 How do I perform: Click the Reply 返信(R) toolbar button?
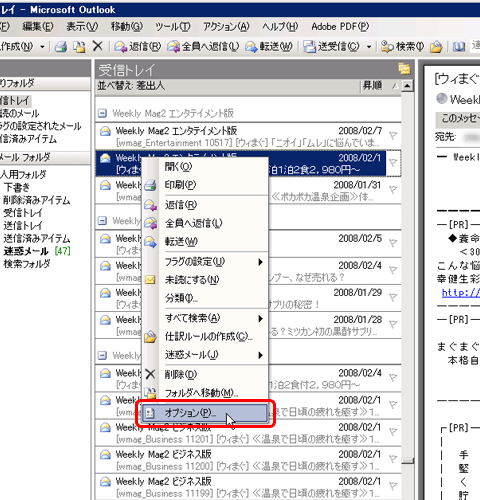point(137,47)
